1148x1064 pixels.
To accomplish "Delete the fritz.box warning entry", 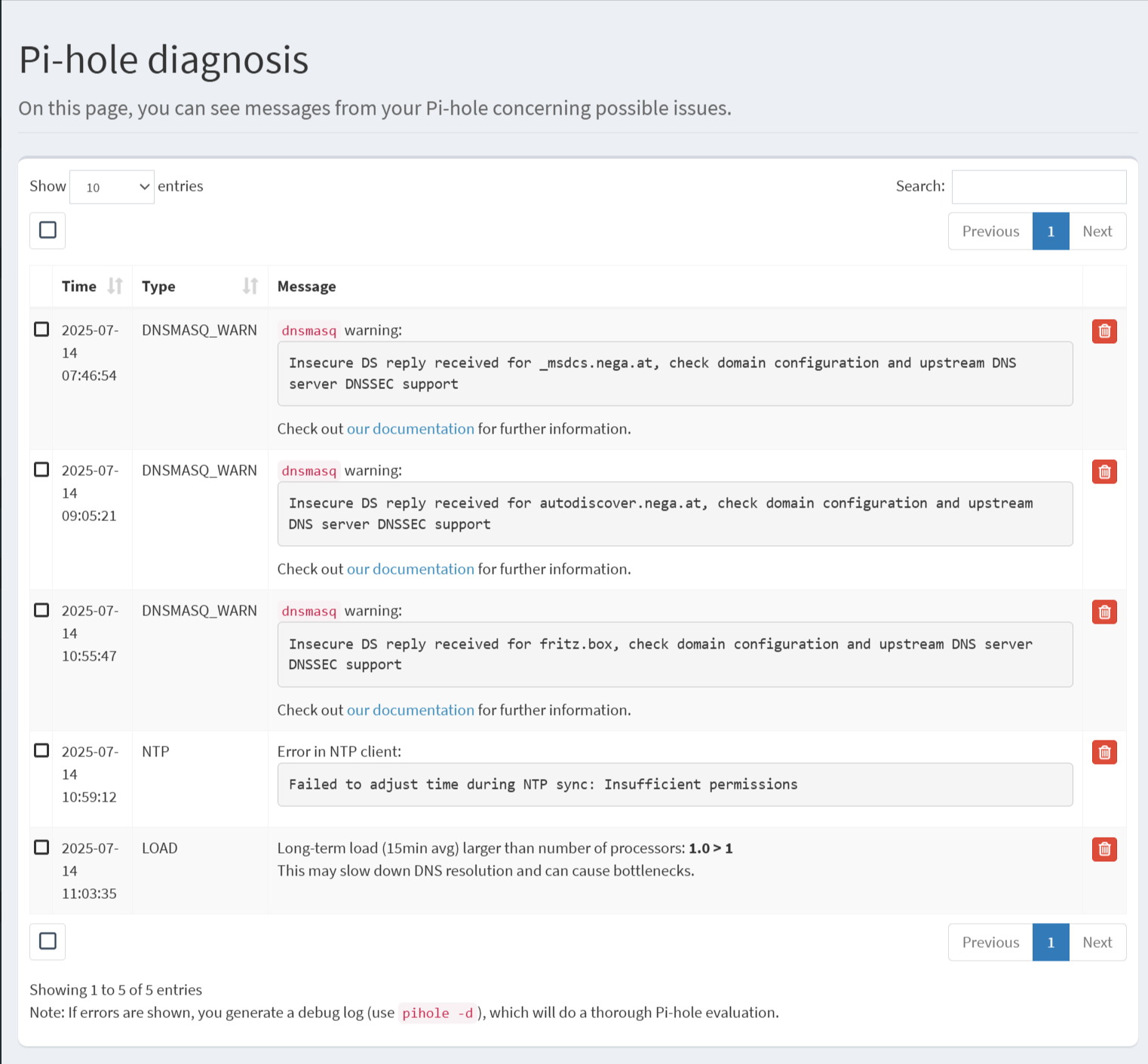I will pyautogui.click(x=1104, y=612).
